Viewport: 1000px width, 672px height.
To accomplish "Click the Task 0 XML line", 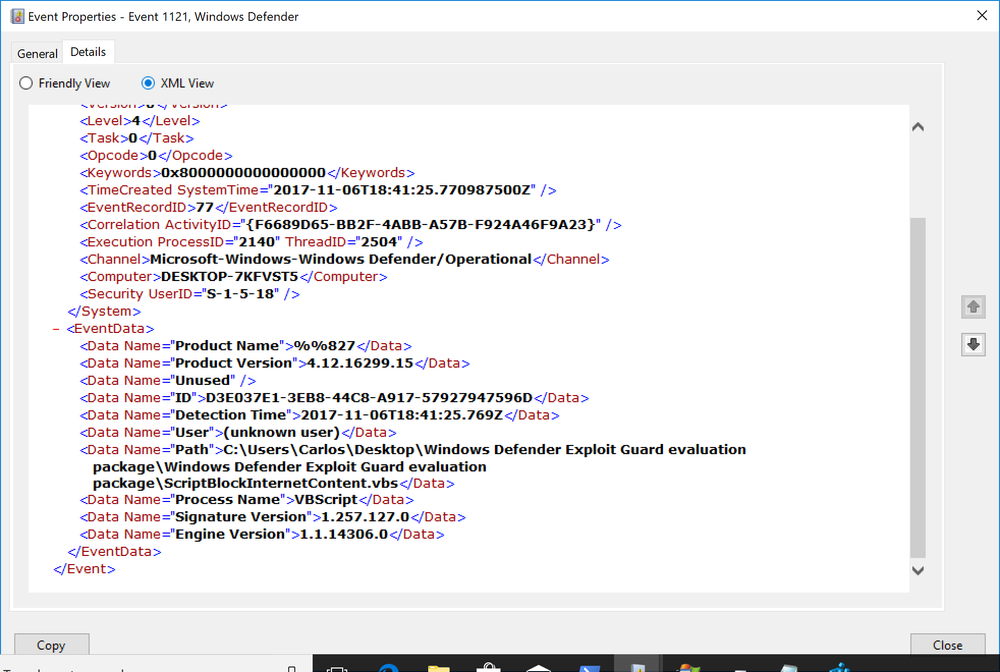I will (136, 138).
